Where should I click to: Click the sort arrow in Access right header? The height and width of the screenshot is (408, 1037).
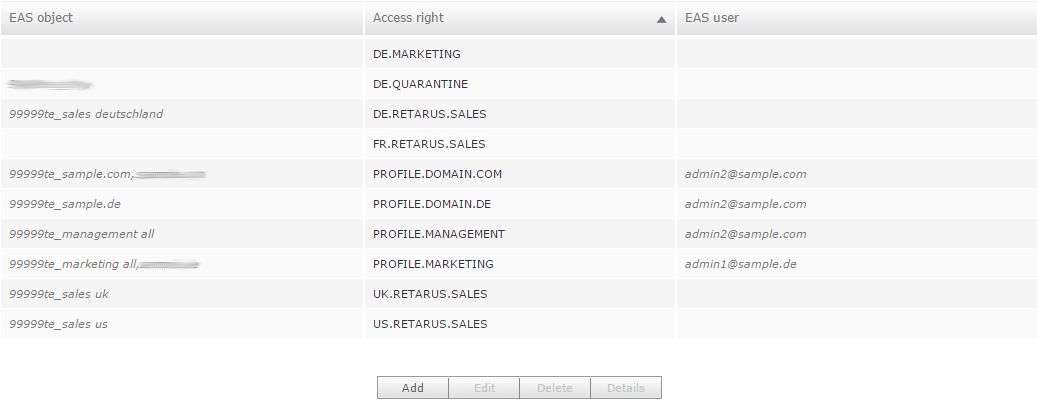pos(661,19)
